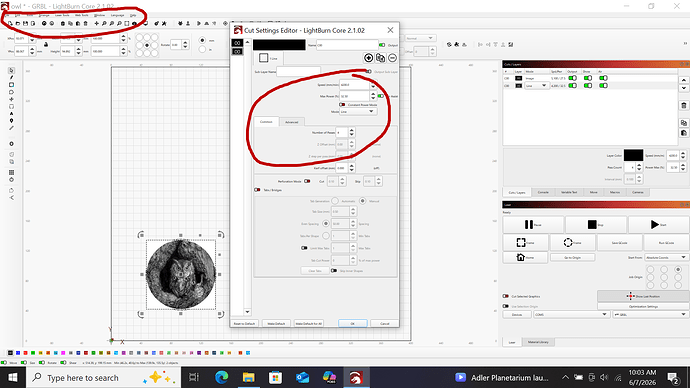
Task: Select the position marker pin tool
Action: 11,121
